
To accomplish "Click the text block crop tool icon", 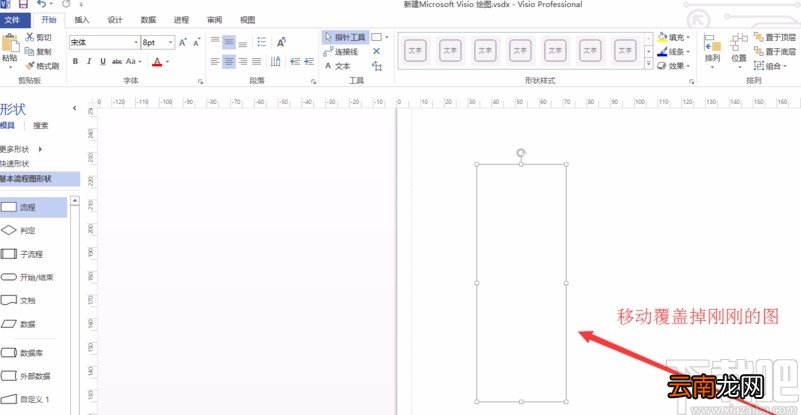I will [377, 66].
